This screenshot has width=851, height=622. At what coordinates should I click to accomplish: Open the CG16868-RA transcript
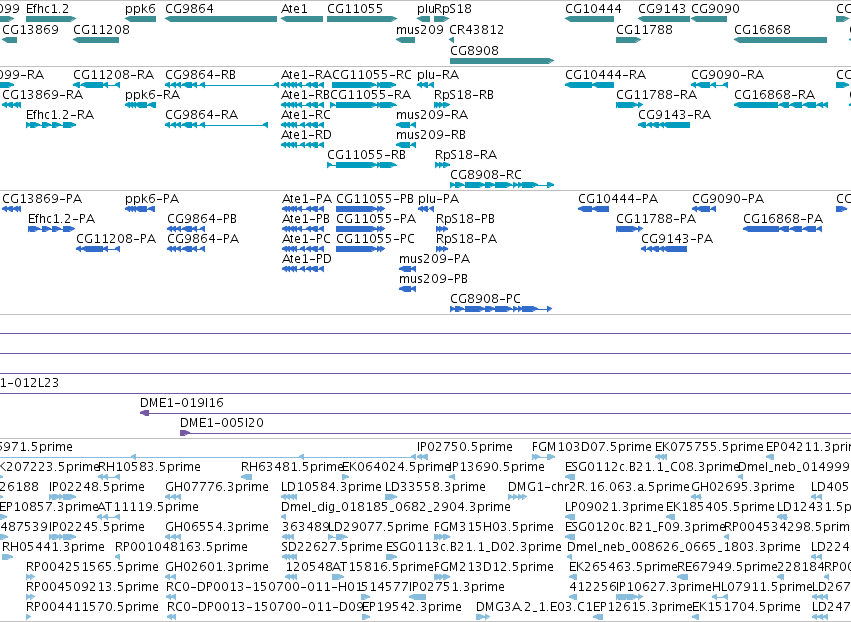pos(781,105)
